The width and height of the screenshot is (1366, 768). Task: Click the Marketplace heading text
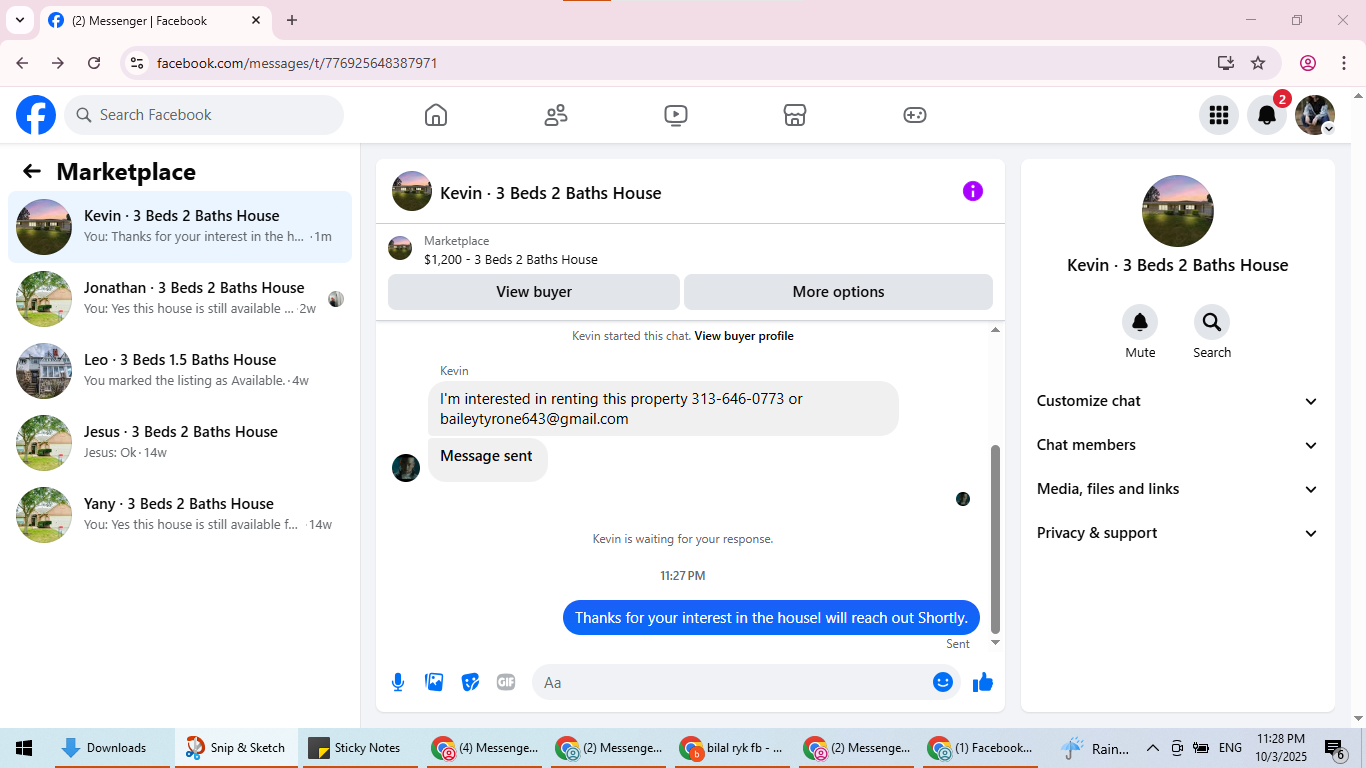[x=126, y=171]
